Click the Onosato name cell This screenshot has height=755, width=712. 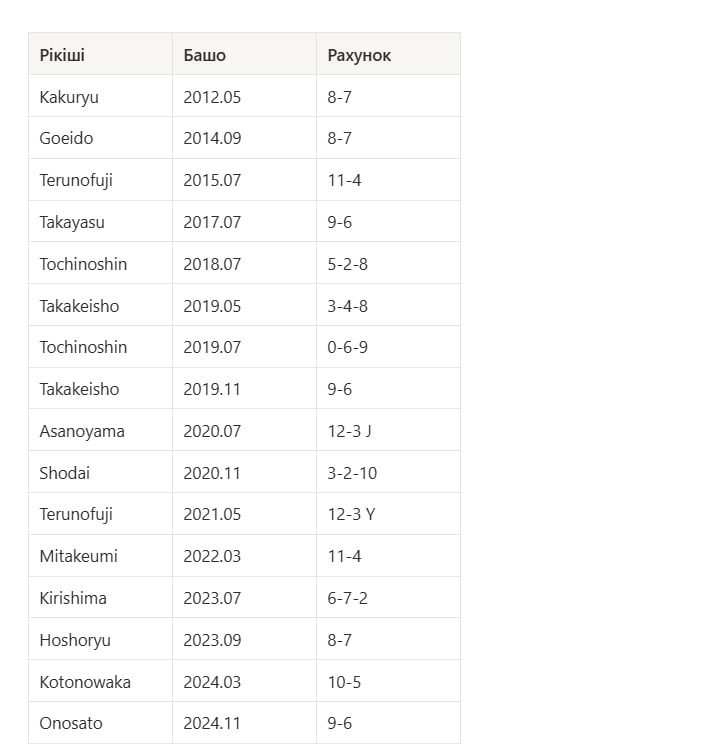(71, 723)
